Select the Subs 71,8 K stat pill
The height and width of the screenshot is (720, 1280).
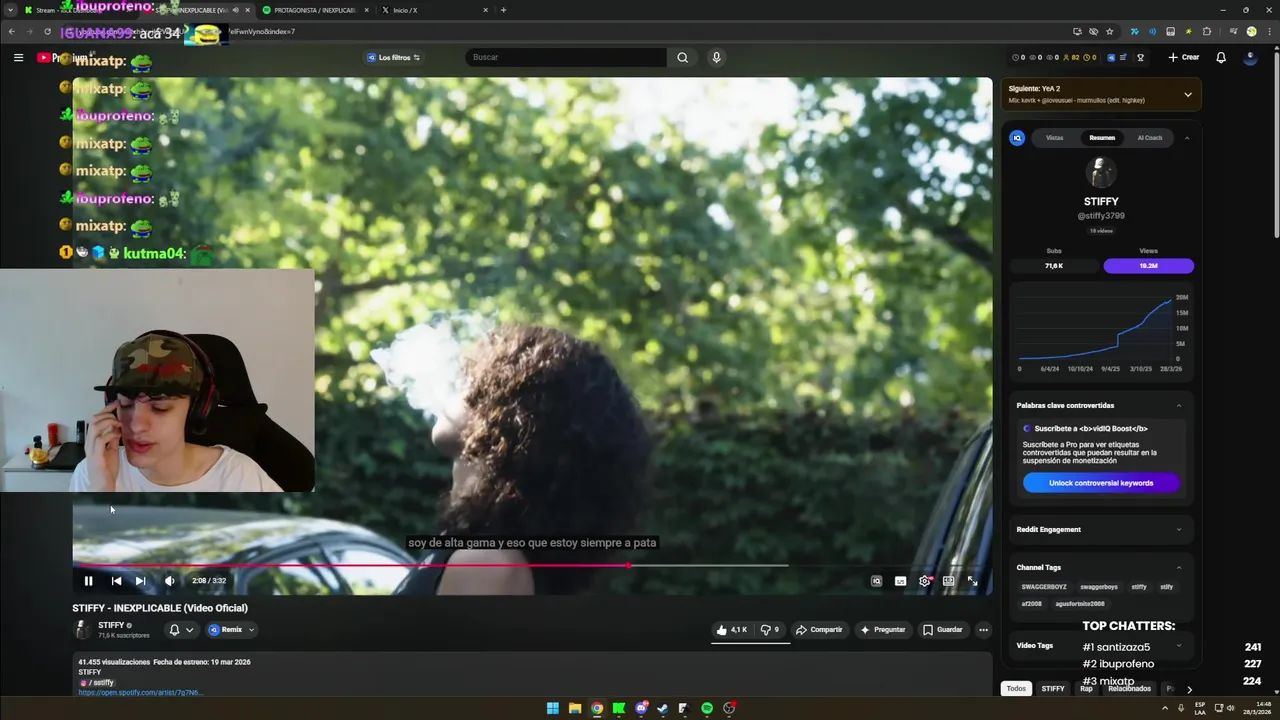pyautogui.click(x=1054, y=266)
